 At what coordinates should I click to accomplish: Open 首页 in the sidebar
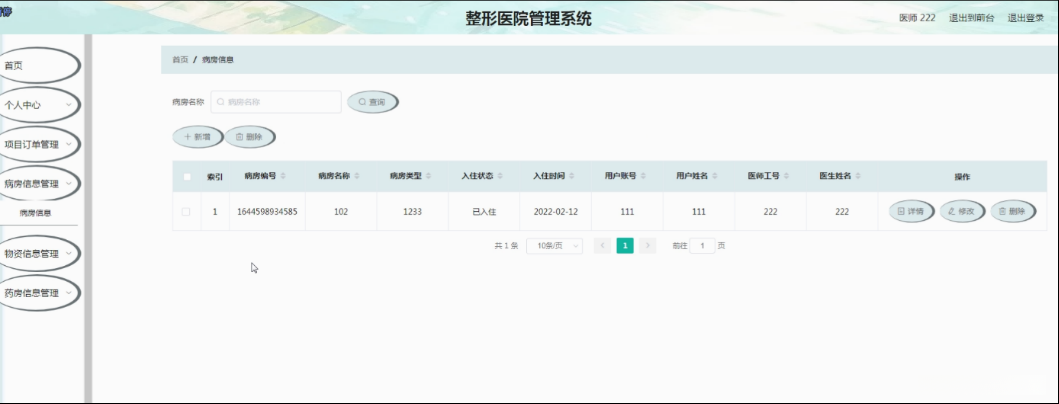[38, 66]
